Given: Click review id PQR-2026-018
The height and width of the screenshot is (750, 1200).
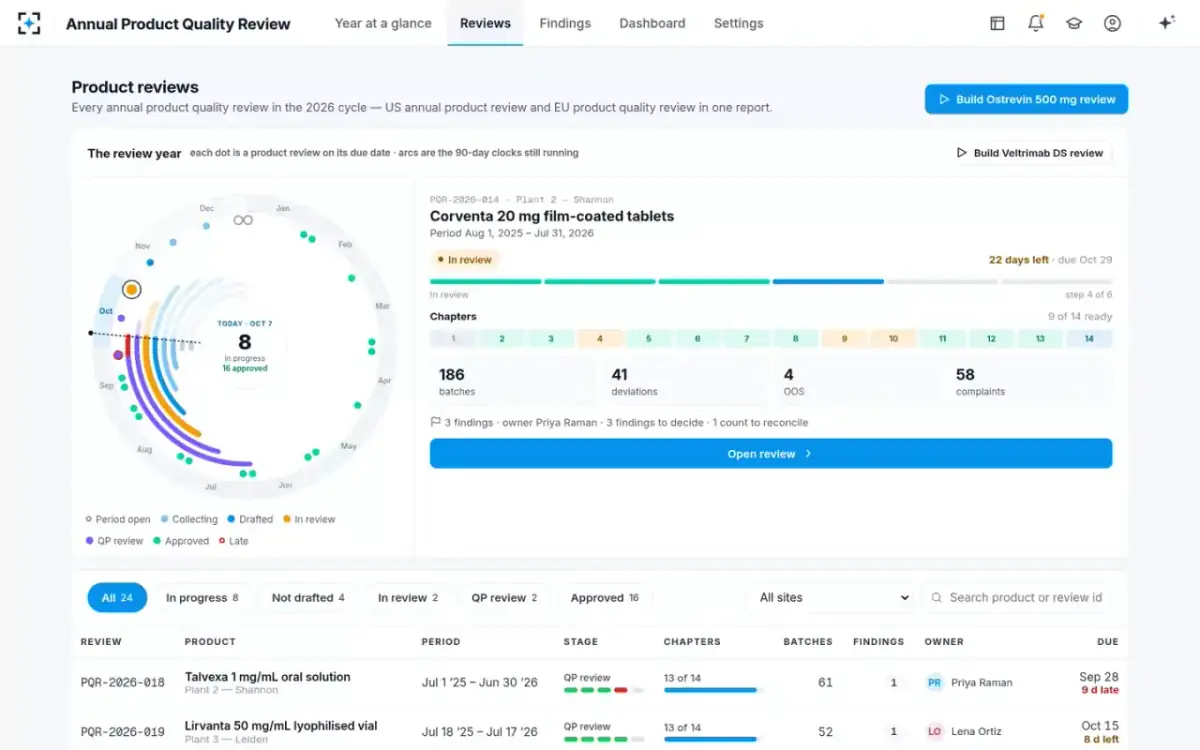Looking at the screenshot, I should click(x=123, y=683).
